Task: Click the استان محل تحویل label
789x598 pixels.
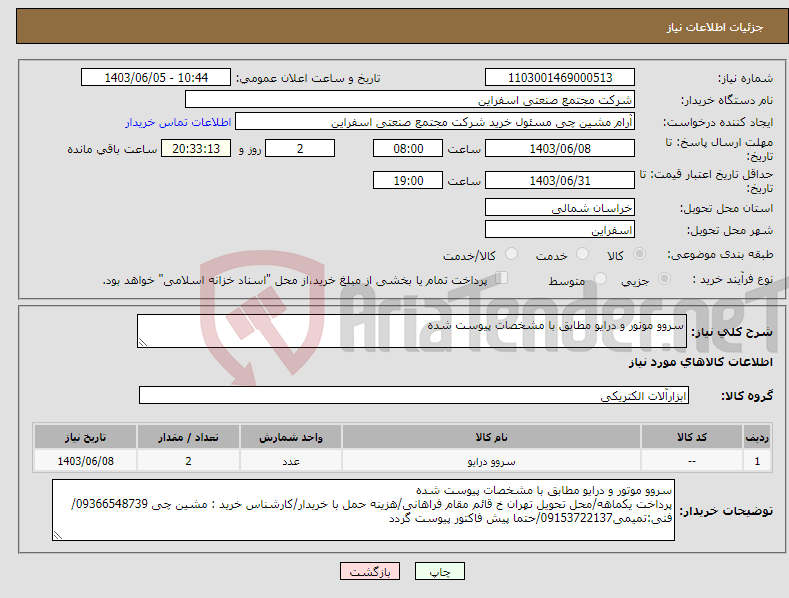Action: (727, 208)
